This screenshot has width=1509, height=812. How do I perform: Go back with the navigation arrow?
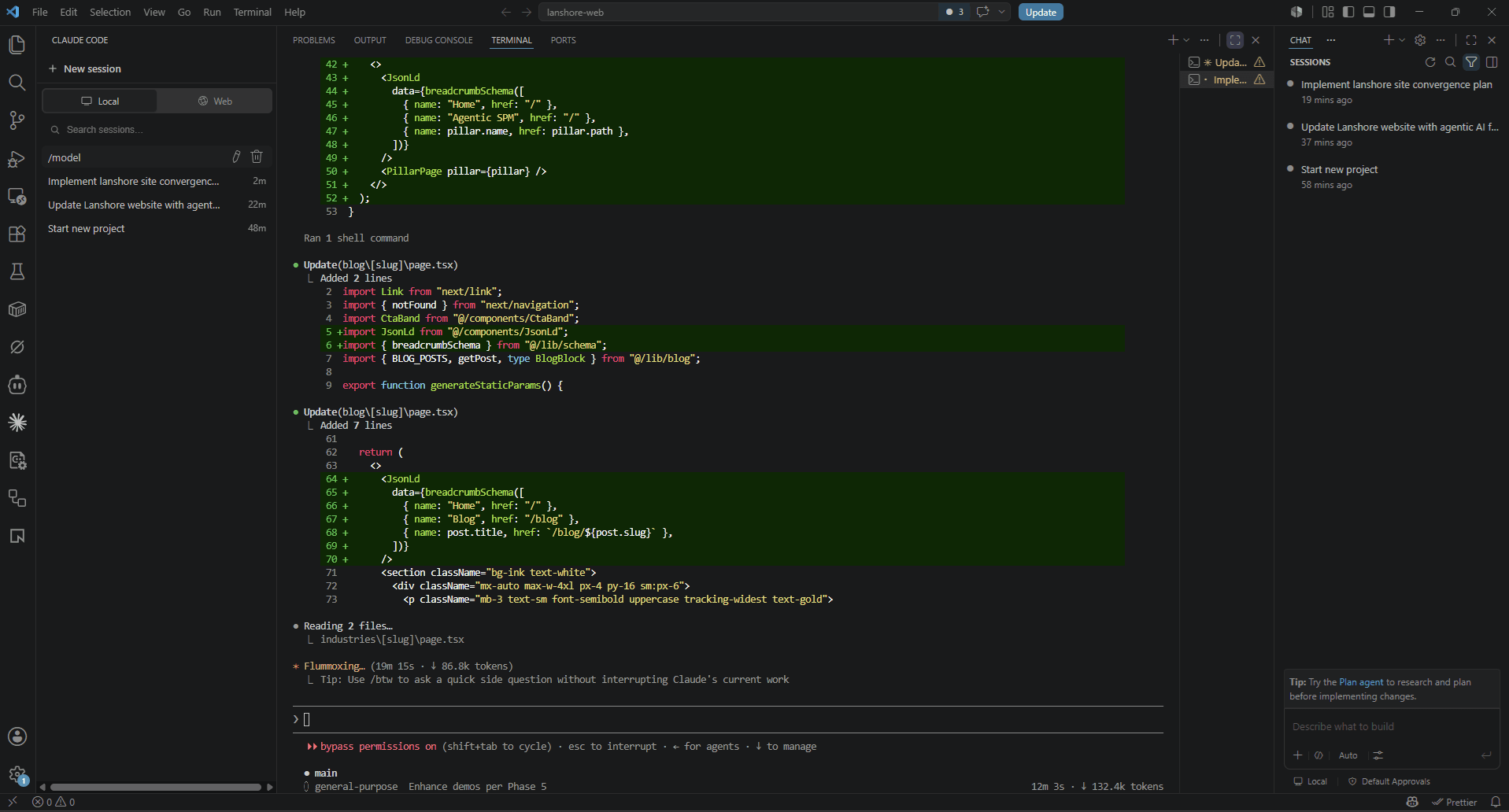pyautogui.click(x=506, y=12)
